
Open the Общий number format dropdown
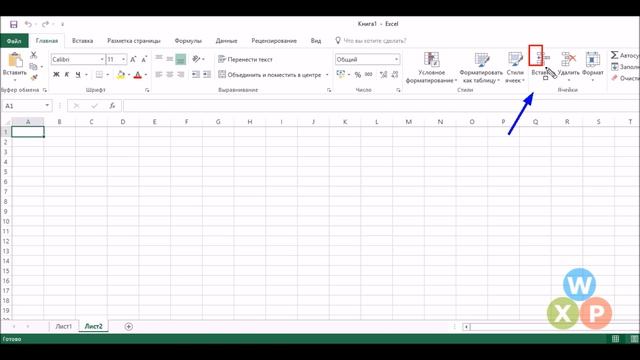coord(396,60)
